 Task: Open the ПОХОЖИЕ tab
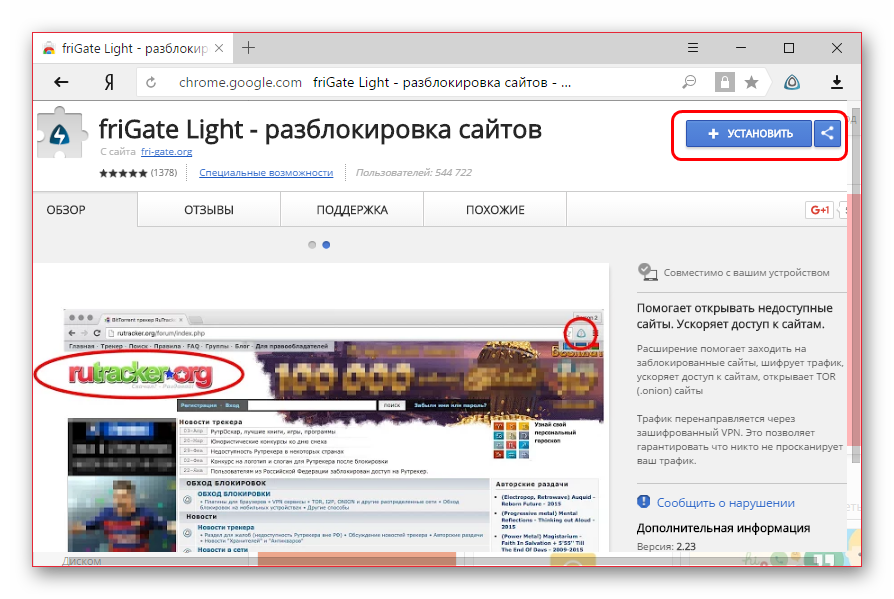pos(495,209)
